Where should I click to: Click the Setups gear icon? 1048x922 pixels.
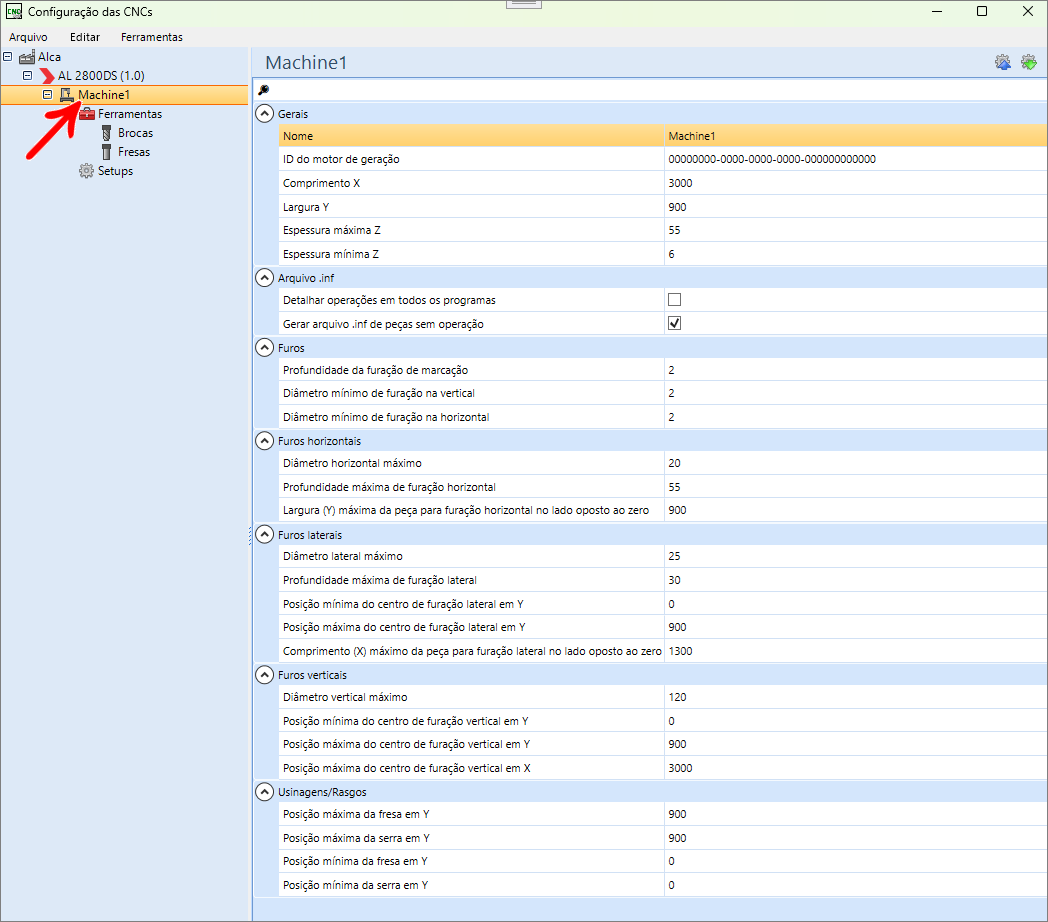point(86,171)
